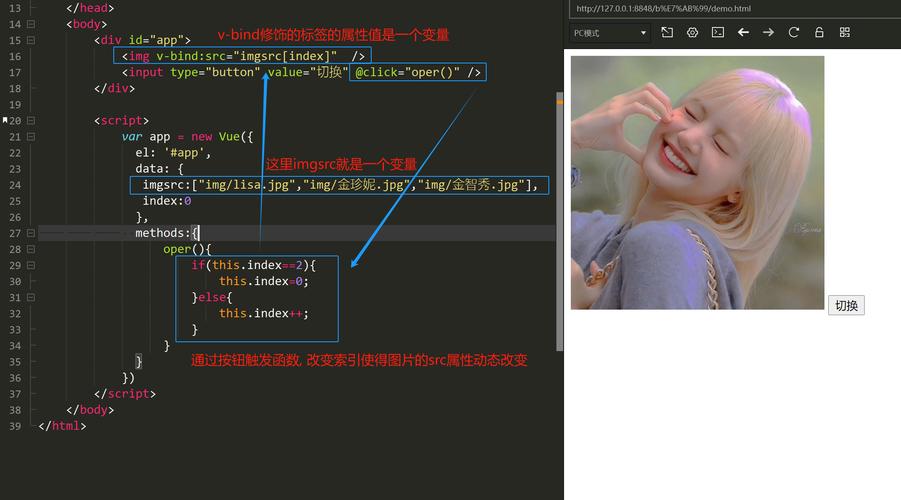This screenshot has height=500, width=901.
Task: Collapse the oper function at line 28
Action: tap(30, 249)
